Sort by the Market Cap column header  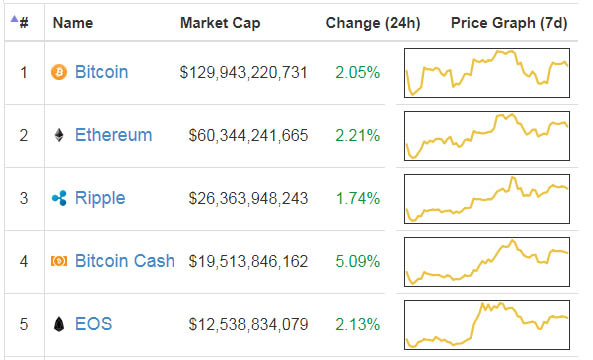(x=220, y=23)
